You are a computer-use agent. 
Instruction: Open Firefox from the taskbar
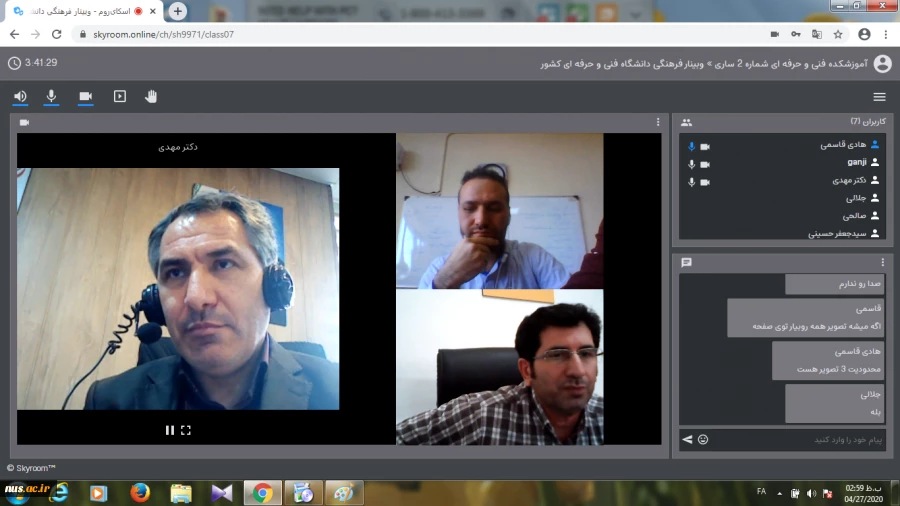tap(139, 493)
